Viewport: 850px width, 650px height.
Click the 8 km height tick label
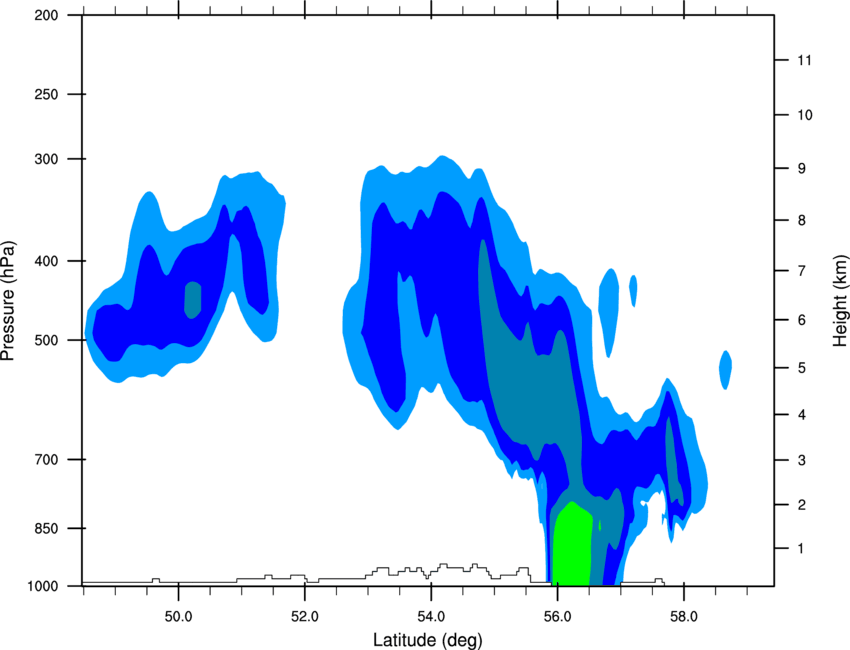click(802, 220)
